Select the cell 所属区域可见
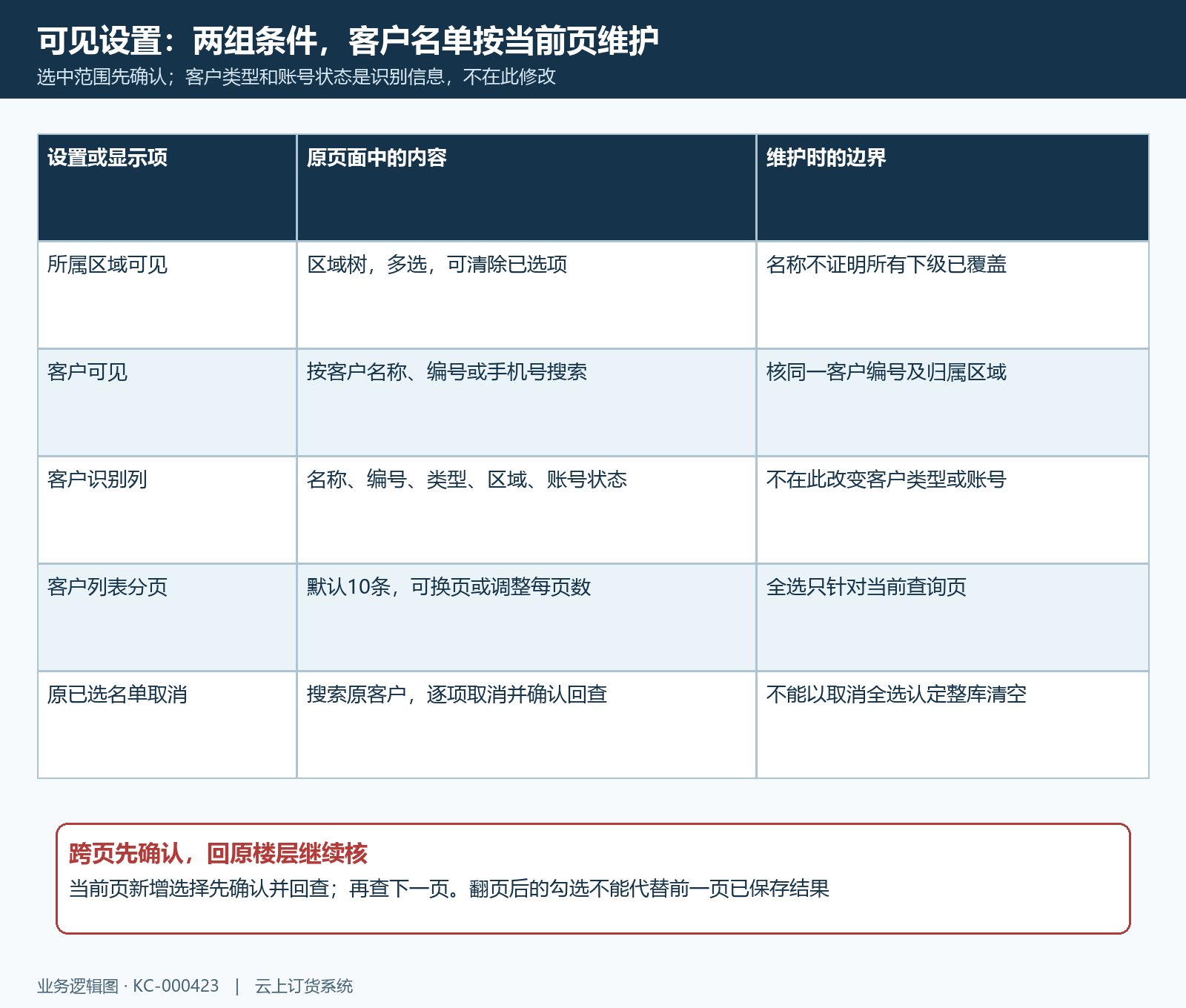The width and height of the screenshot is (1186, 1008). [168, 295]
